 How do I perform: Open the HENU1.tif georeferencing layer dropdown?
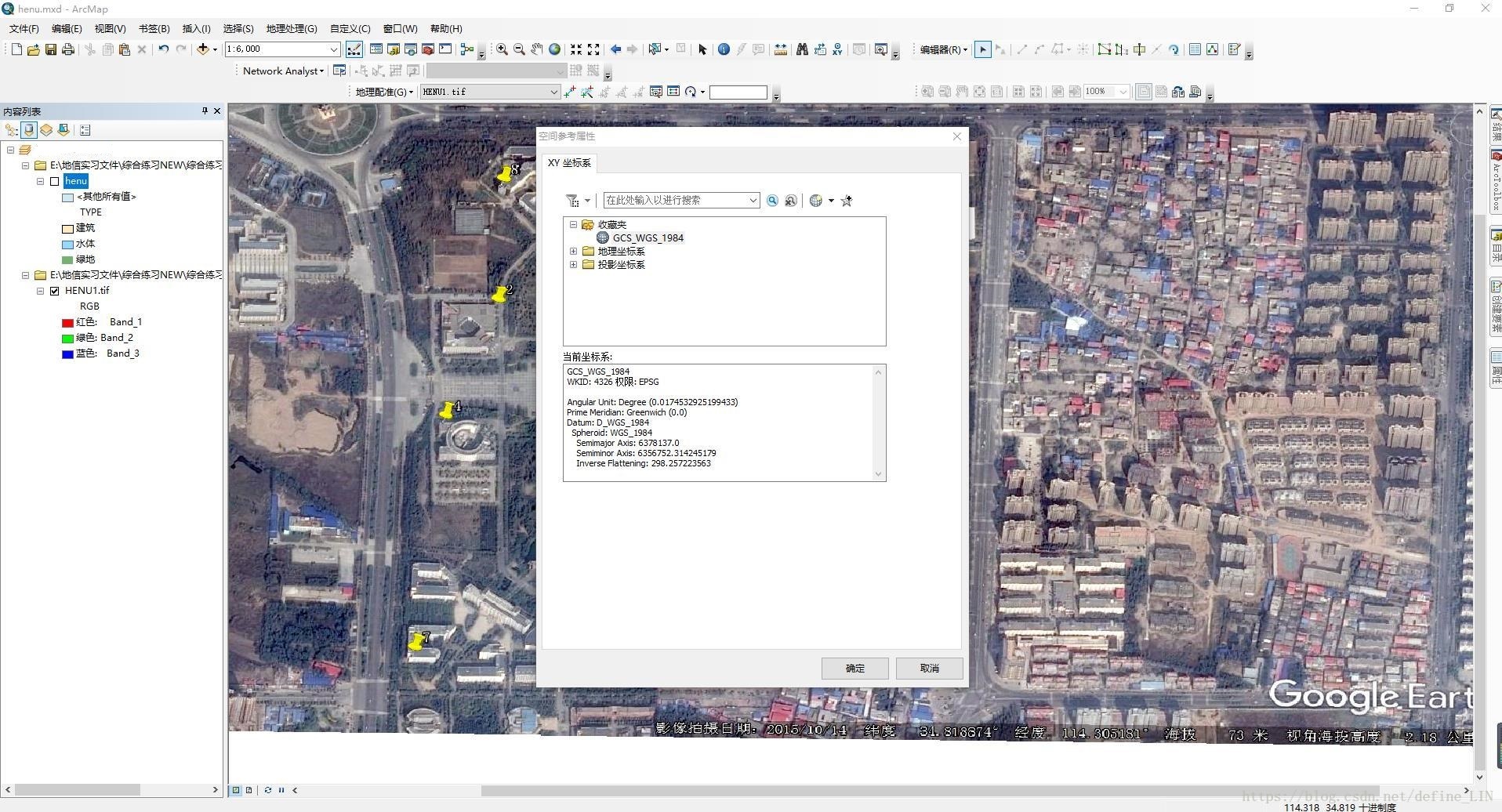[553, 92]
